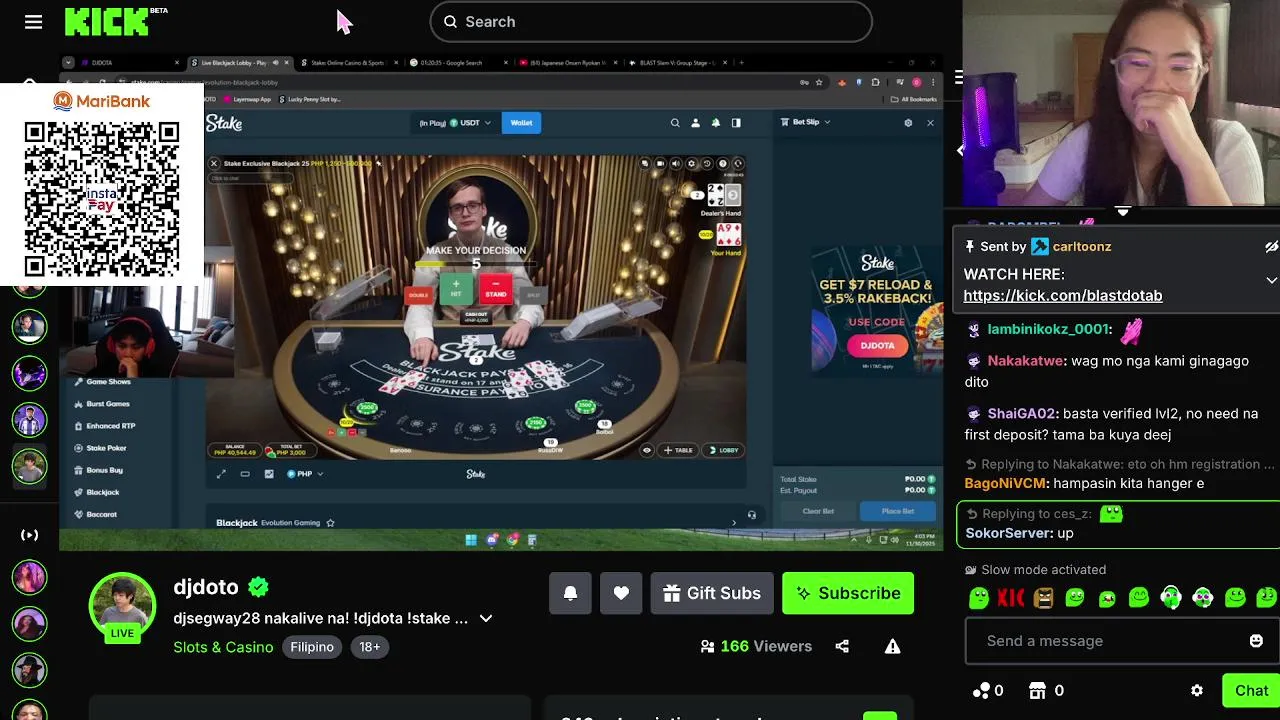
Task: Subscribe to djdoto channel
Action: pos(848,593)
